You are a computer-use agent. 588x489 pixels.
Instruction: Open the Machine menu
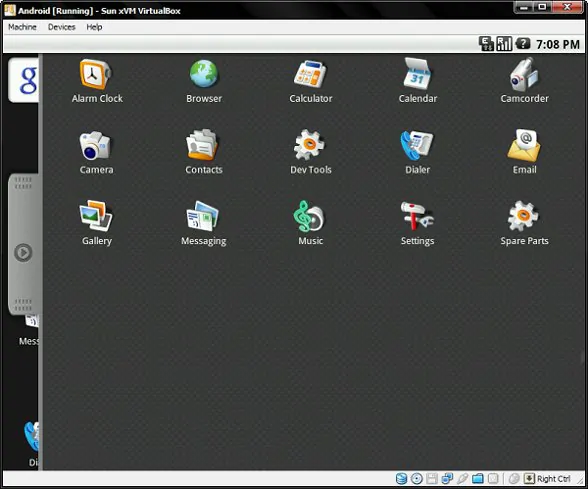(x=22, y=27)
